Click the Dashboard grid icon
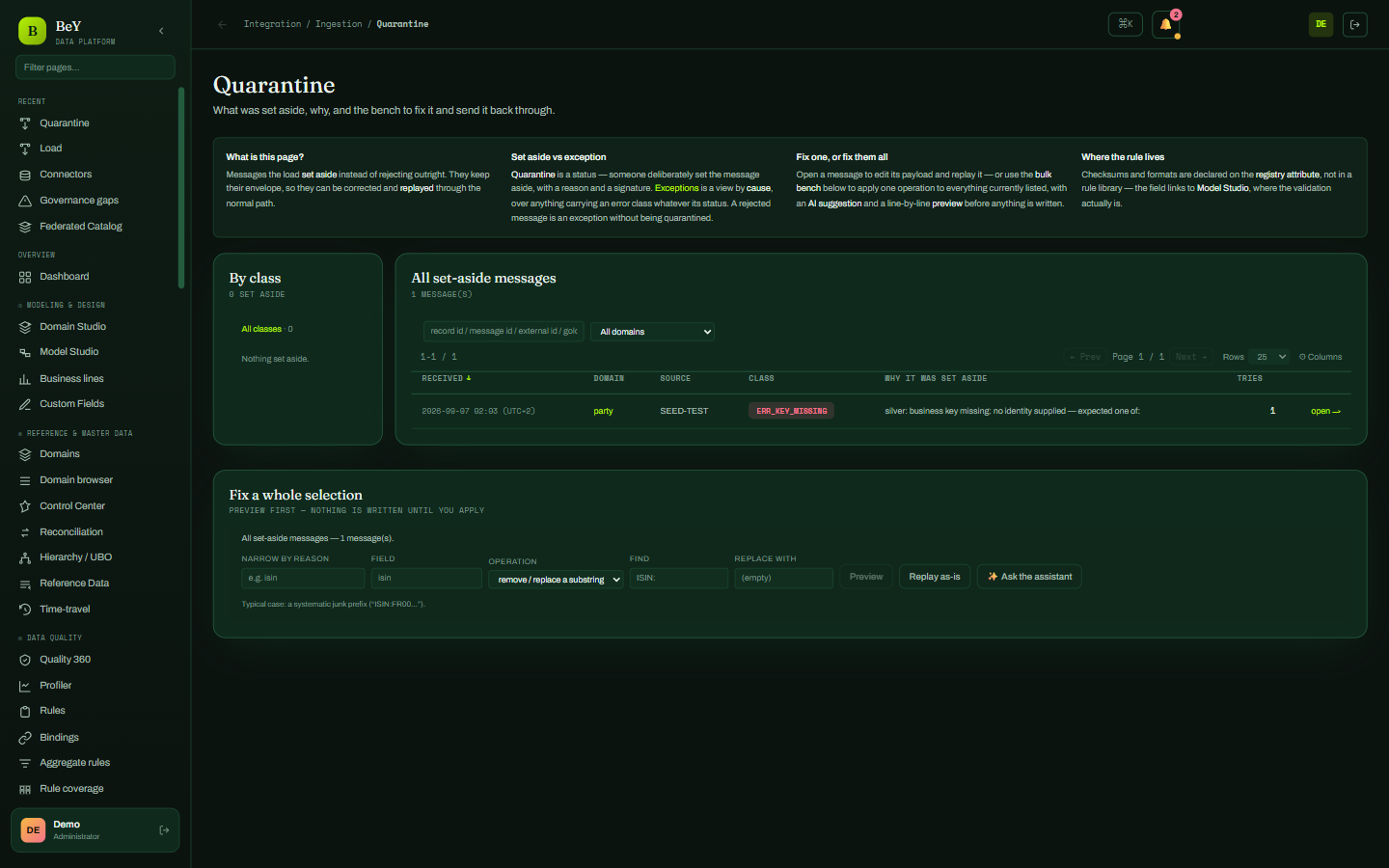The width and height of the screenshot is (1389, 868). coord(25,277)
